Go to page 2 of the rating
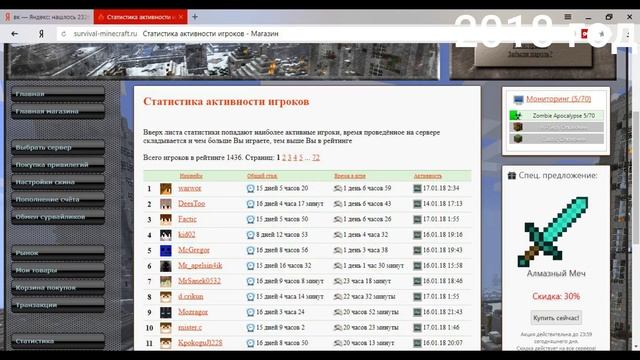 tap(284, 158)
